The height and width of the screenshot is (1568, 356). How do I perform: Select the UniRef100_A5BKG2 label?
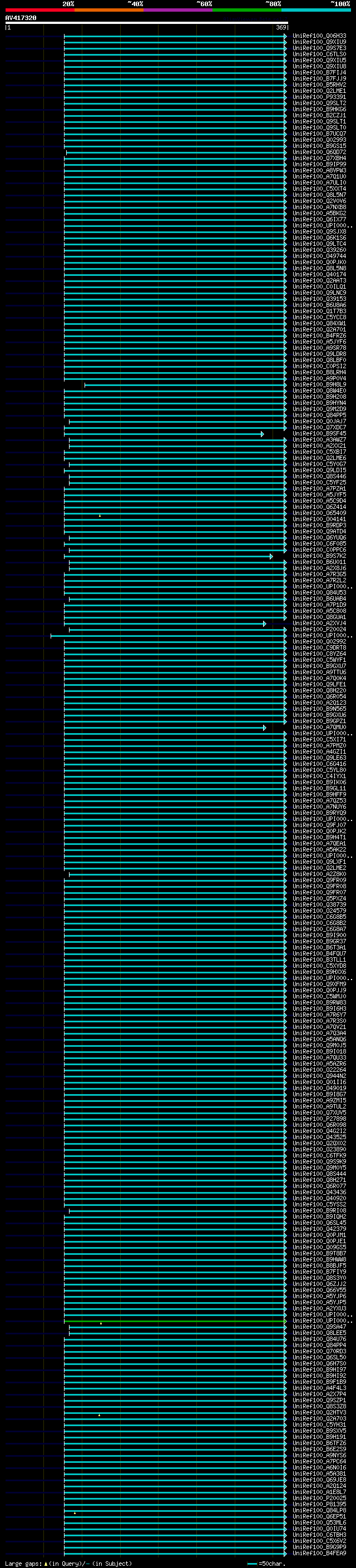tap(319, 213)
